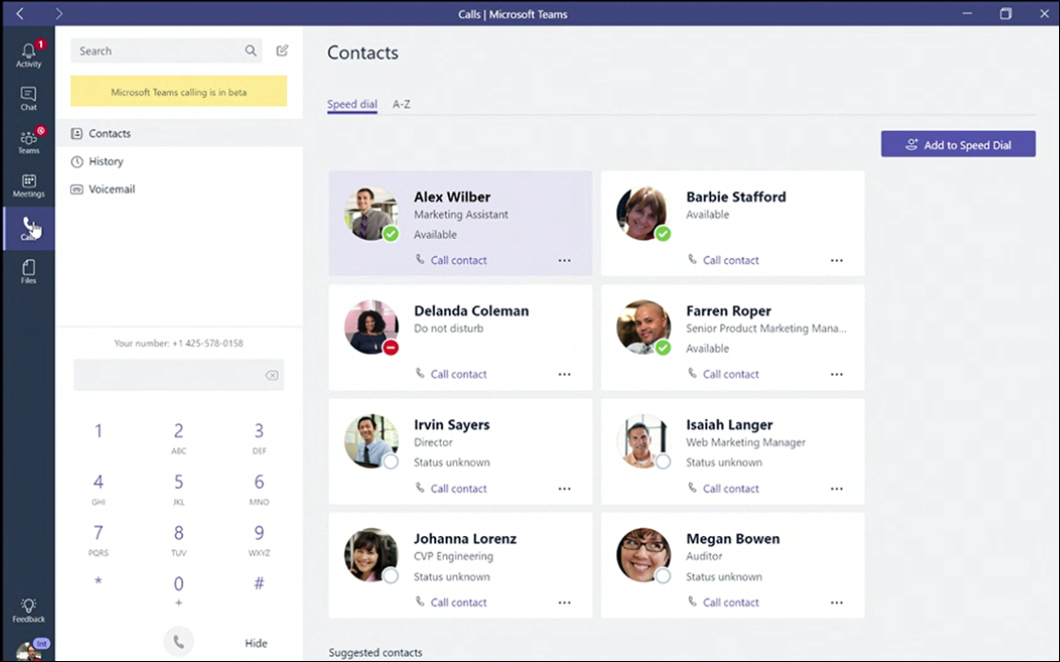Image resolution: width=1060 pixels, height=662 pixels.
Task: Open more options for Isaiah Langer
Action: tap(837, 488)
